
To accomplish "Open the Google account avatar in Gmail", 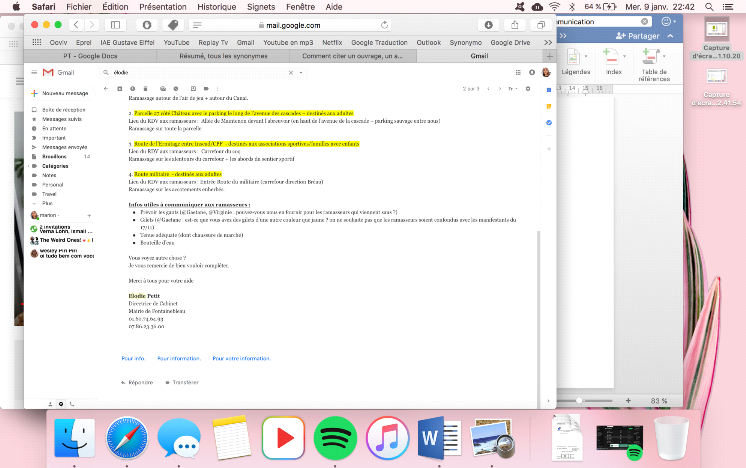I will tap(546, 72).
